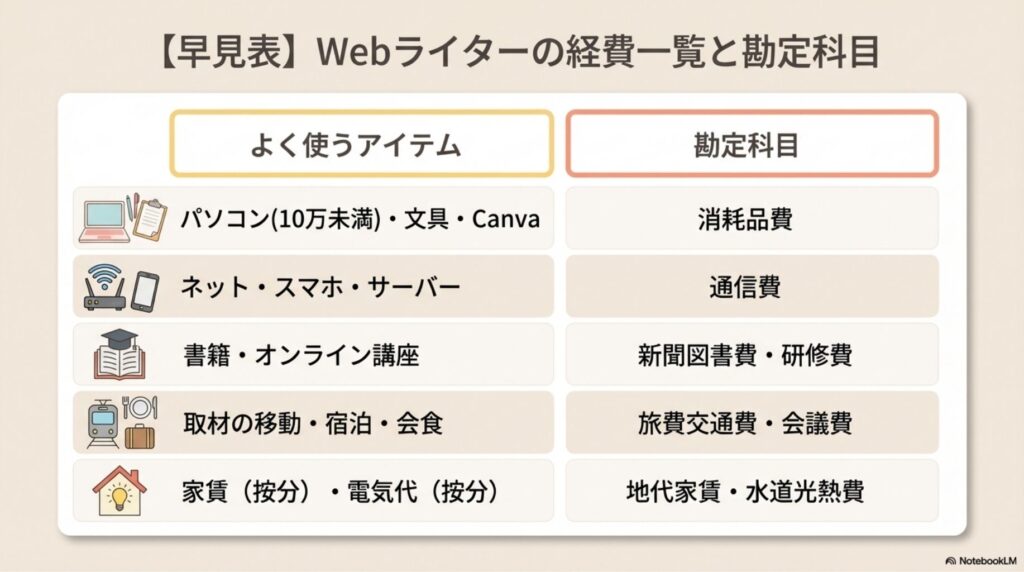Click the train and suitcase icon
1024x572 pixels.
click(120, 423)
